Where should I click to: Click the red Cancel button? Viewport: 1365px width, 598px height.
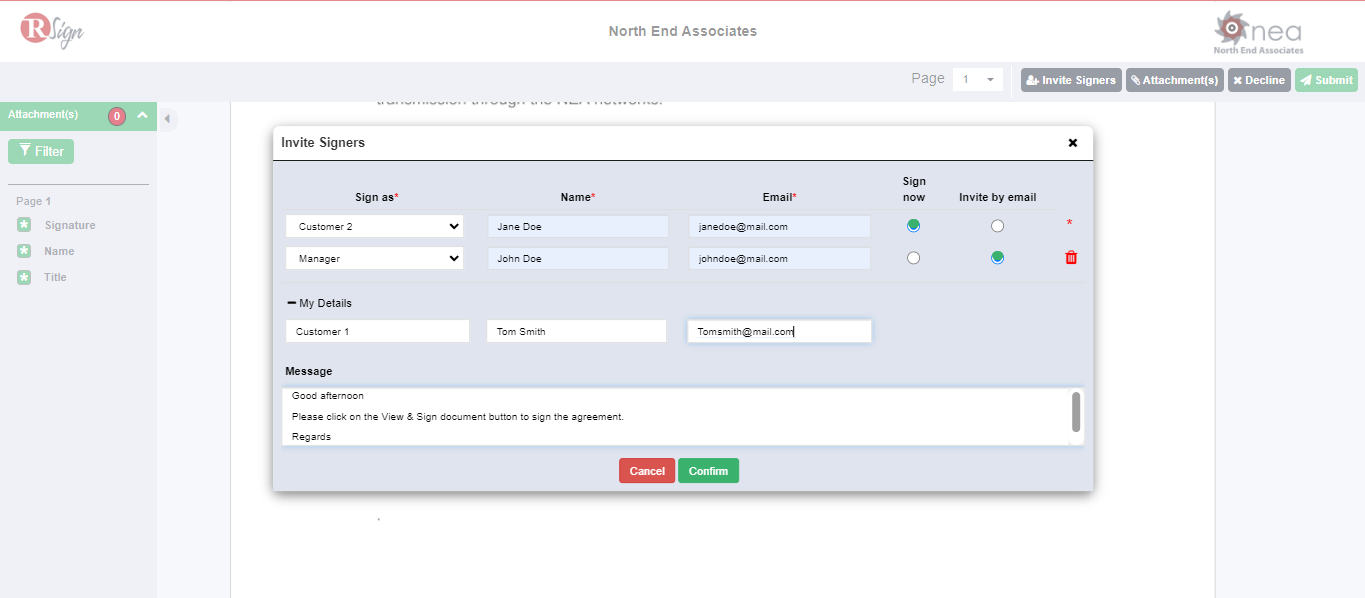click(646, 471)
